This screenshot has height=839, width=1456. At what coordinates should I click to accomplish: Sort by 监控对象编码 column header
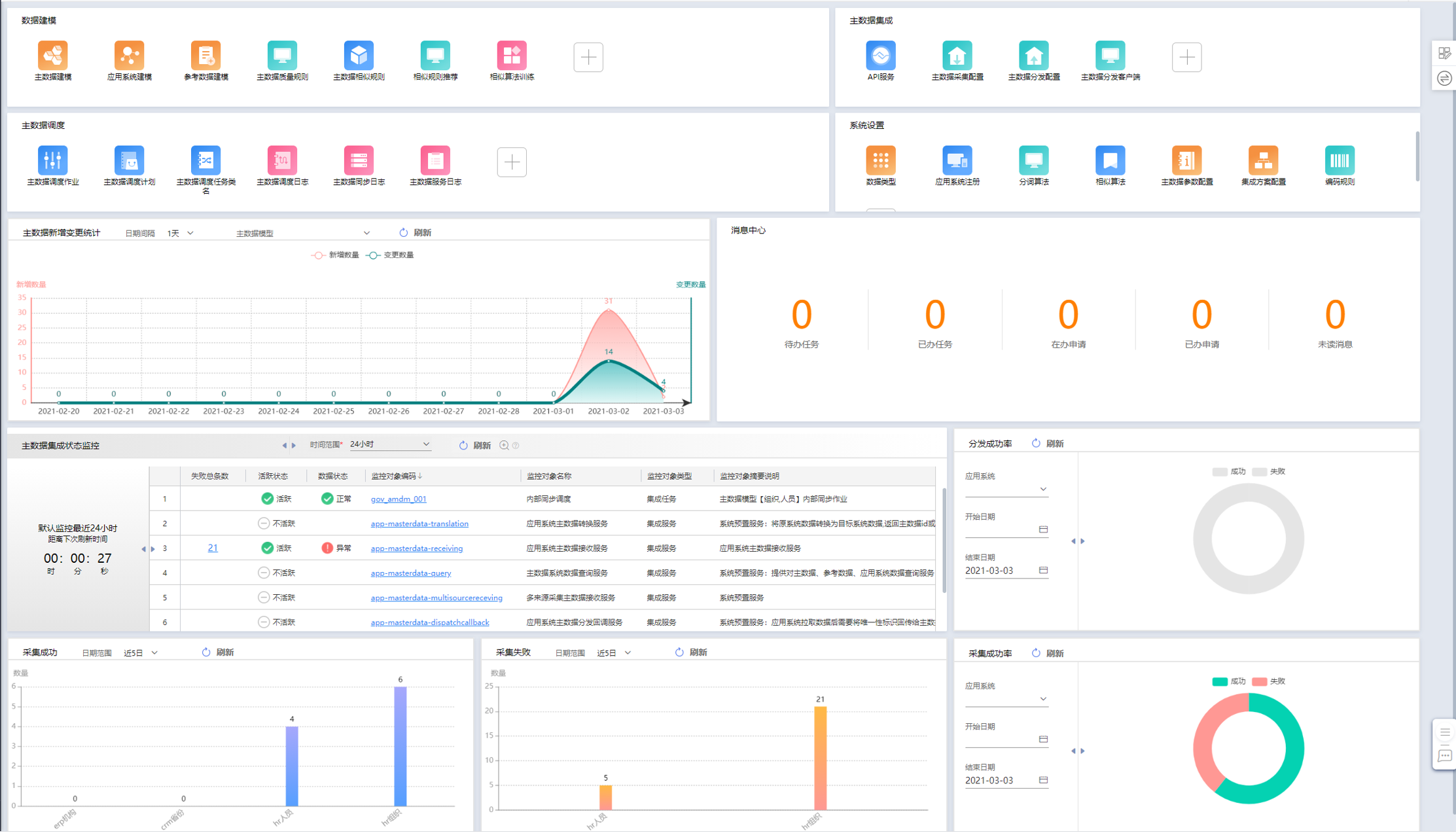(x=397, y=476)
